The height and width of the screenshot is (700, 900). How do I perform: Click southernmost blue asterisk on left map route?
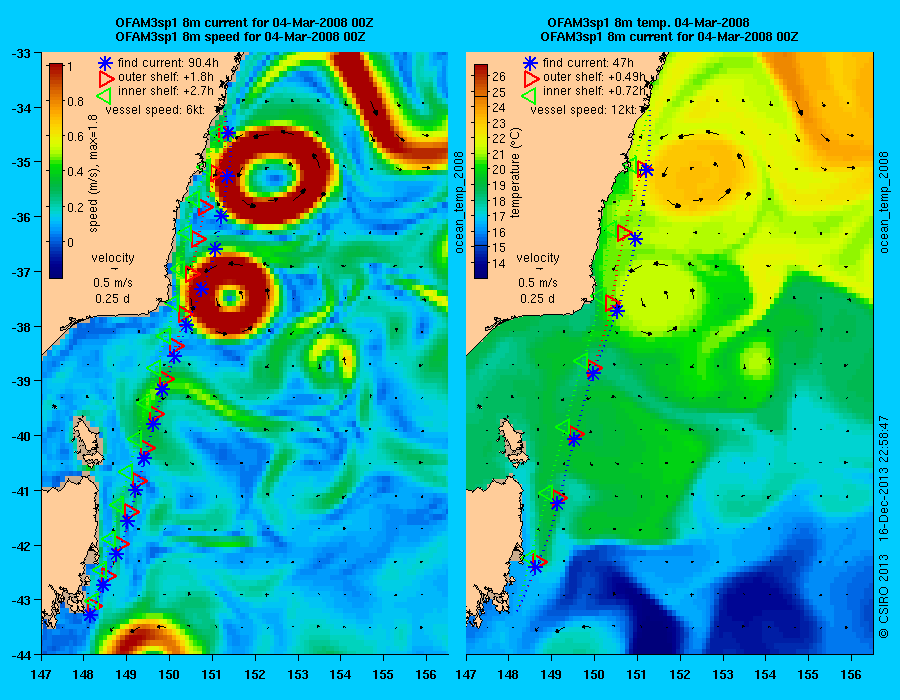[x=90, y=615]
